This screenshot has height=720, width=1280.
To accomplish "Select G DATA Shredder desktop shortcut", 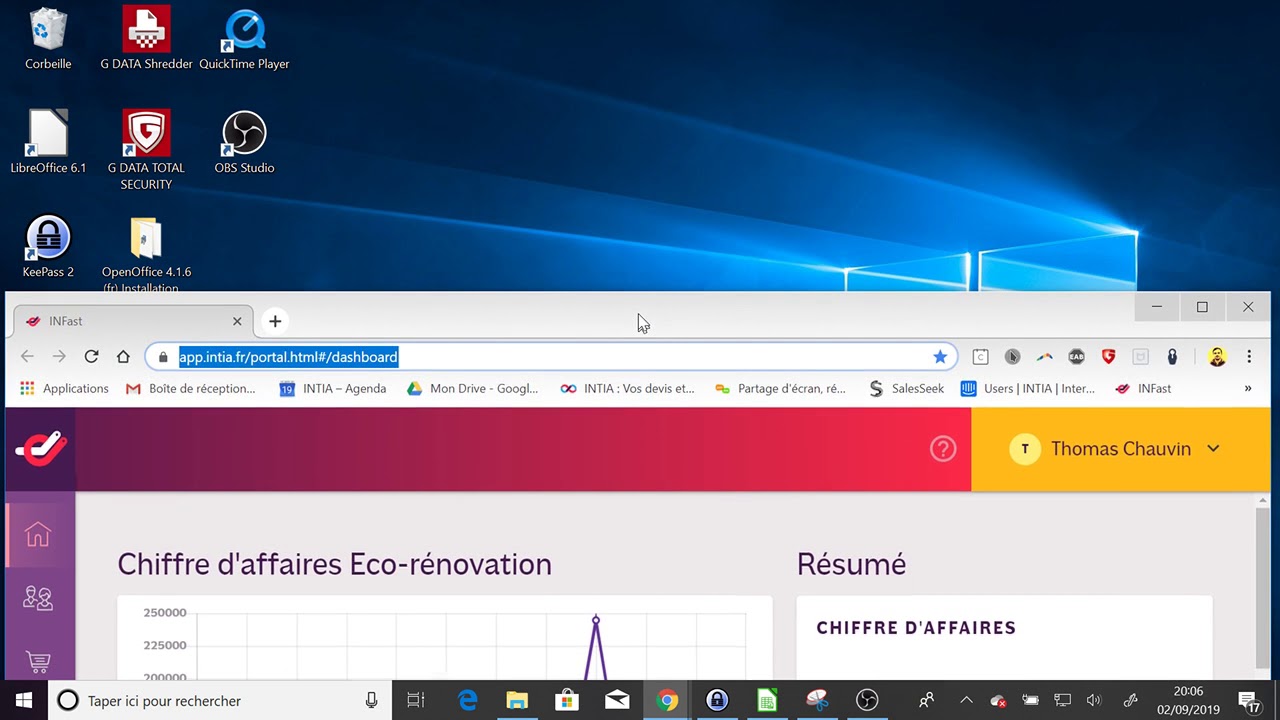I will (x=146, y=38).
